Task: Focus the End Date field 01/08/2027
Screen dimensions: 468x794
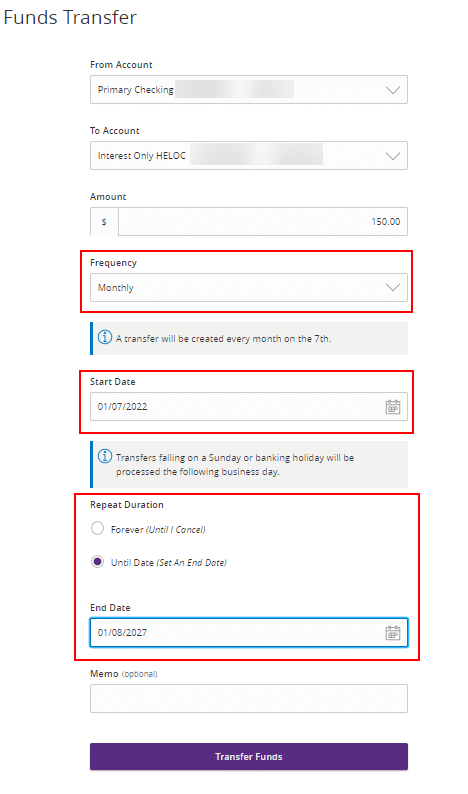Action: pyautogui.click(x=249, y=632)
